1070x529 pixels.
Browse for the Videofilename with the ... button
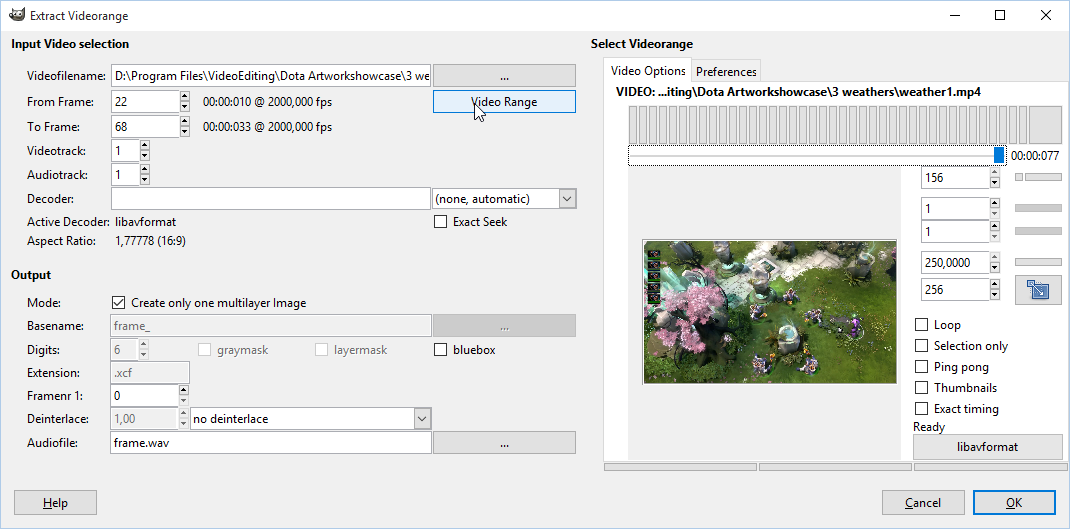(504, 76)
